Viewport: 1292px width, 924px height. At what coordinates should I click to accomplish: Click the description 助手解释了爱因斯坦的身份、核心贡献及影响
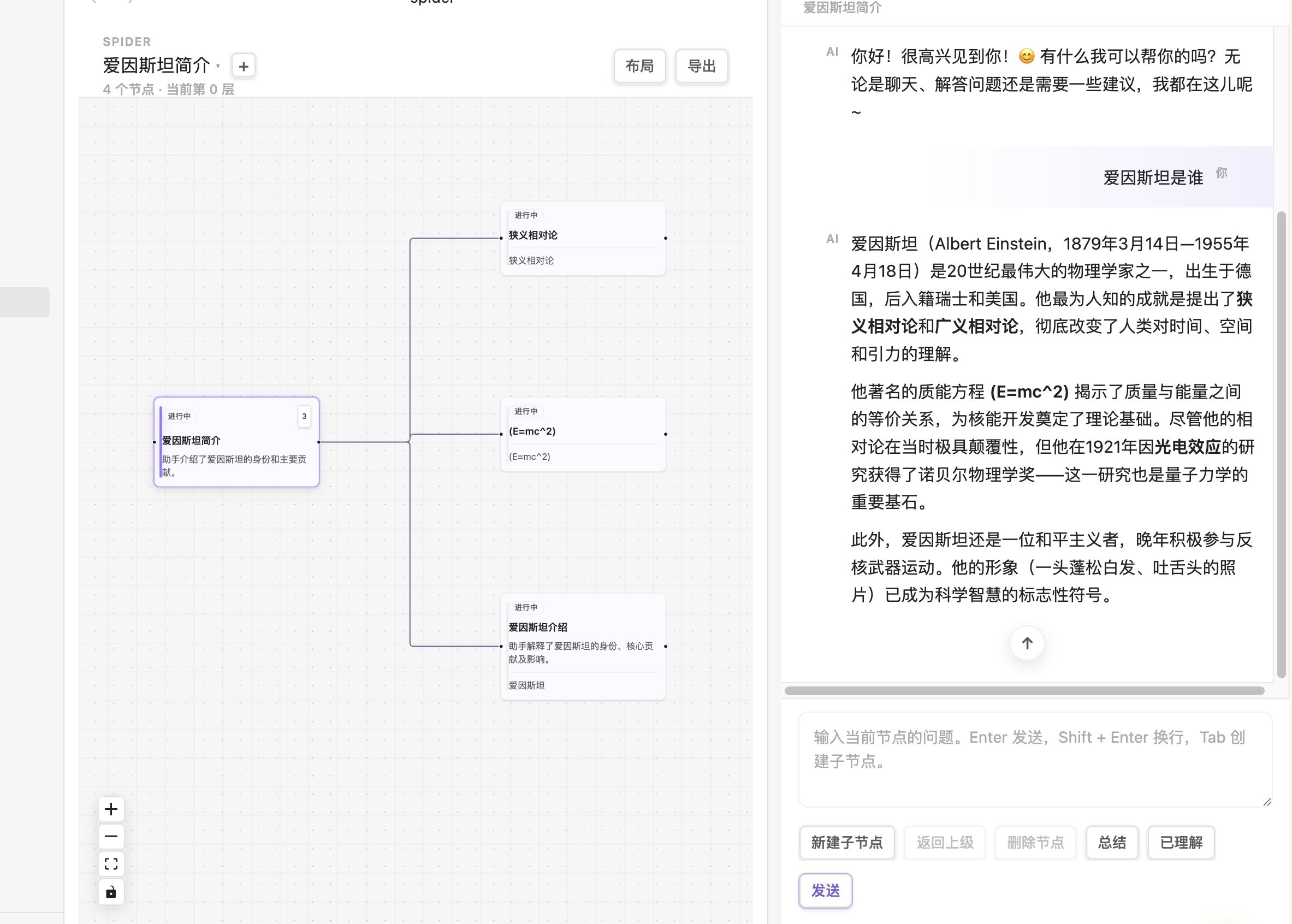pyautogui.click(x=581, y=653)
